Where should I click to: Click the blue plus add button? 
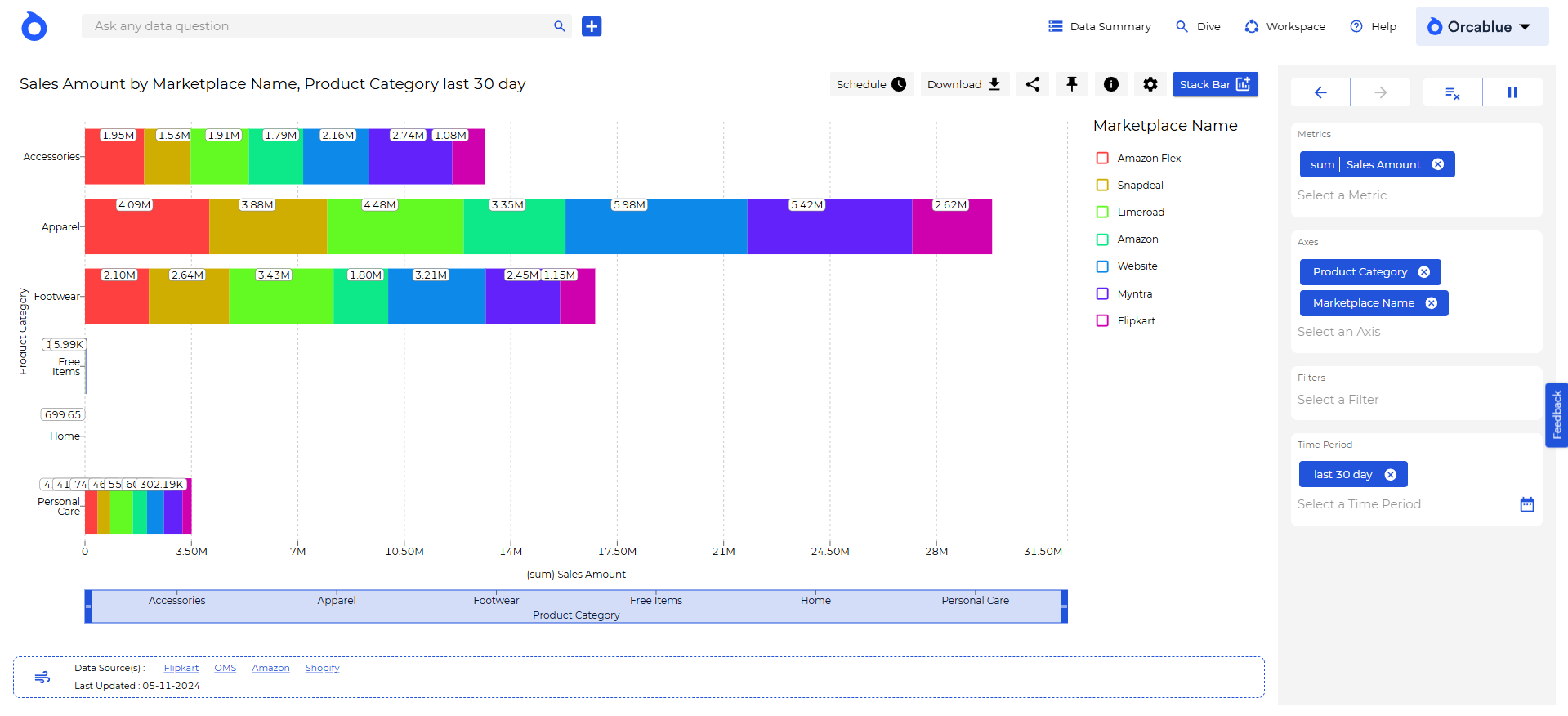pyautogui.click(x=592, y=26)
